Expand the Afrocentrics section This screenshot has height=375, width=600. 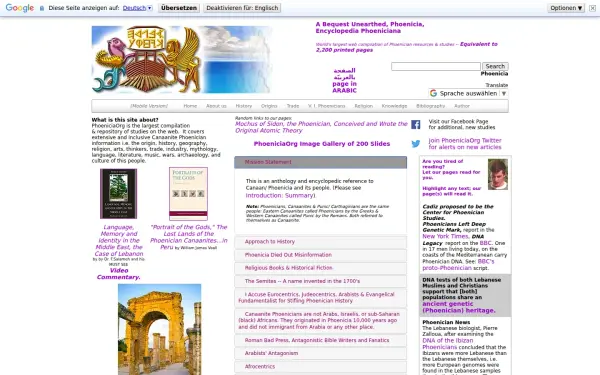(321, 367)
